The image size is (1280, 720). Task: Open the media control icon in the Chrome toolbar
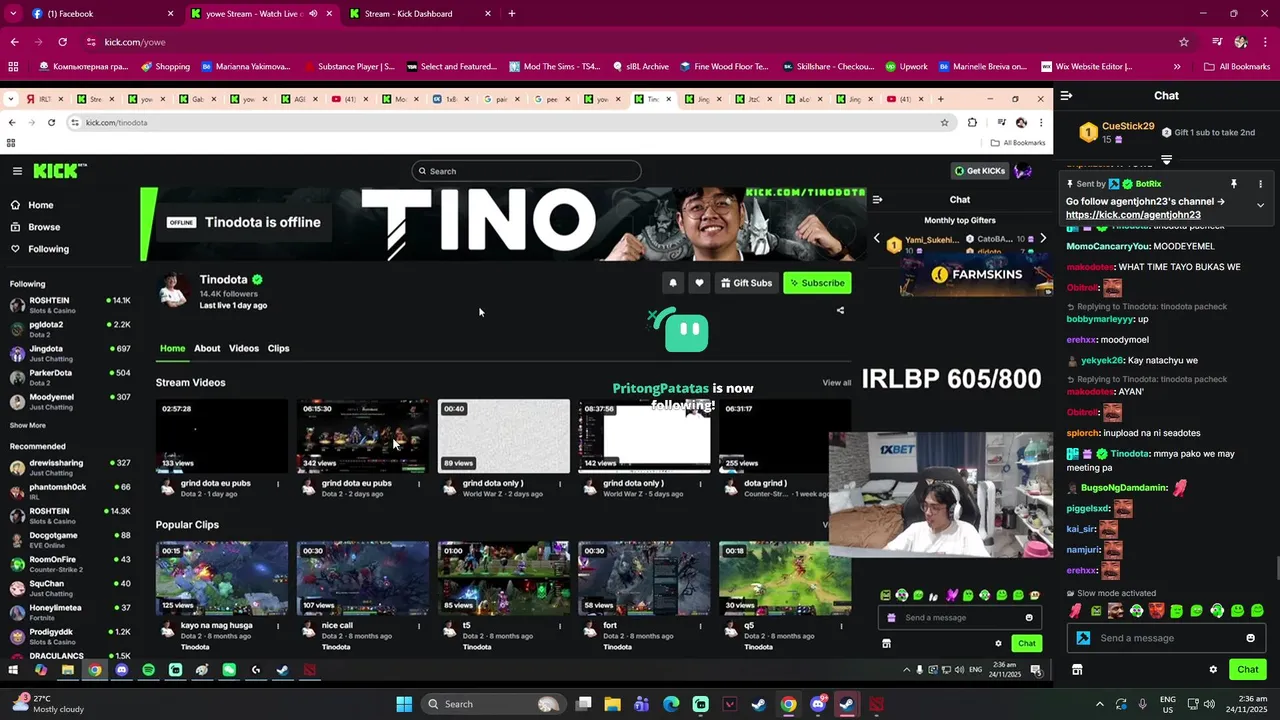pos(1217,42)
